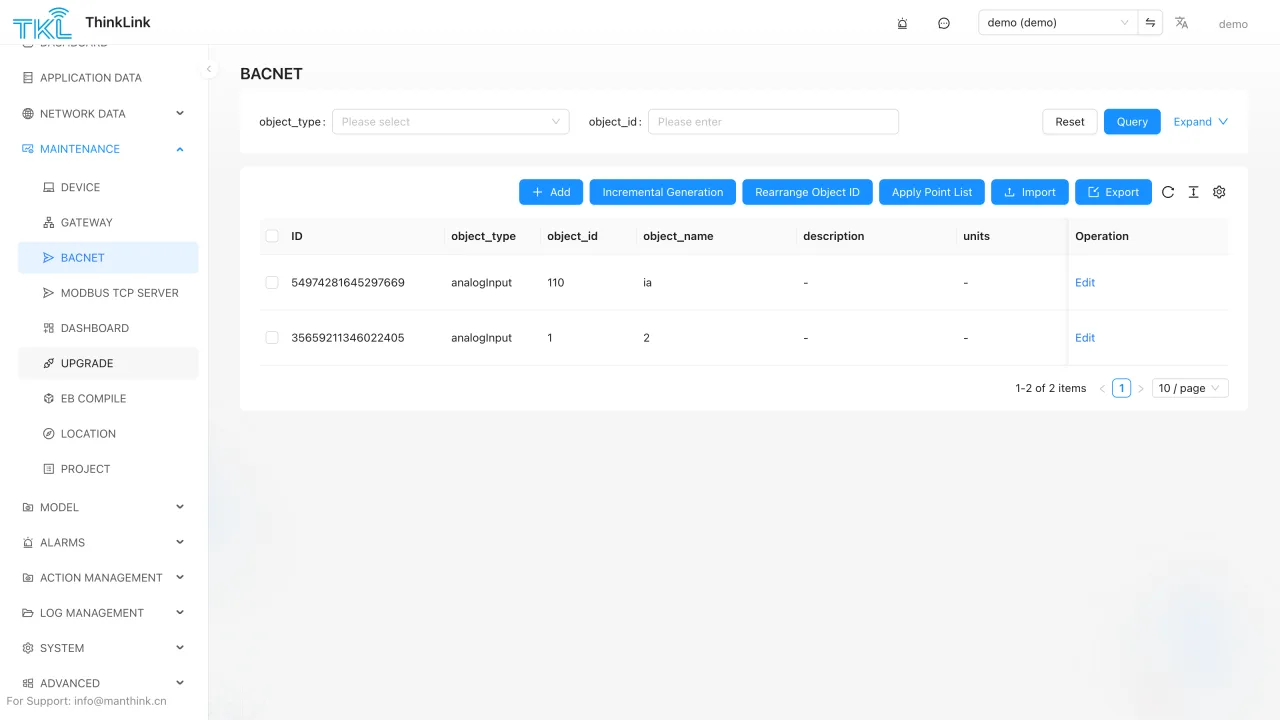Click the Reset button
This screenshot has height=720, width=1280.
pos(1070,122)
